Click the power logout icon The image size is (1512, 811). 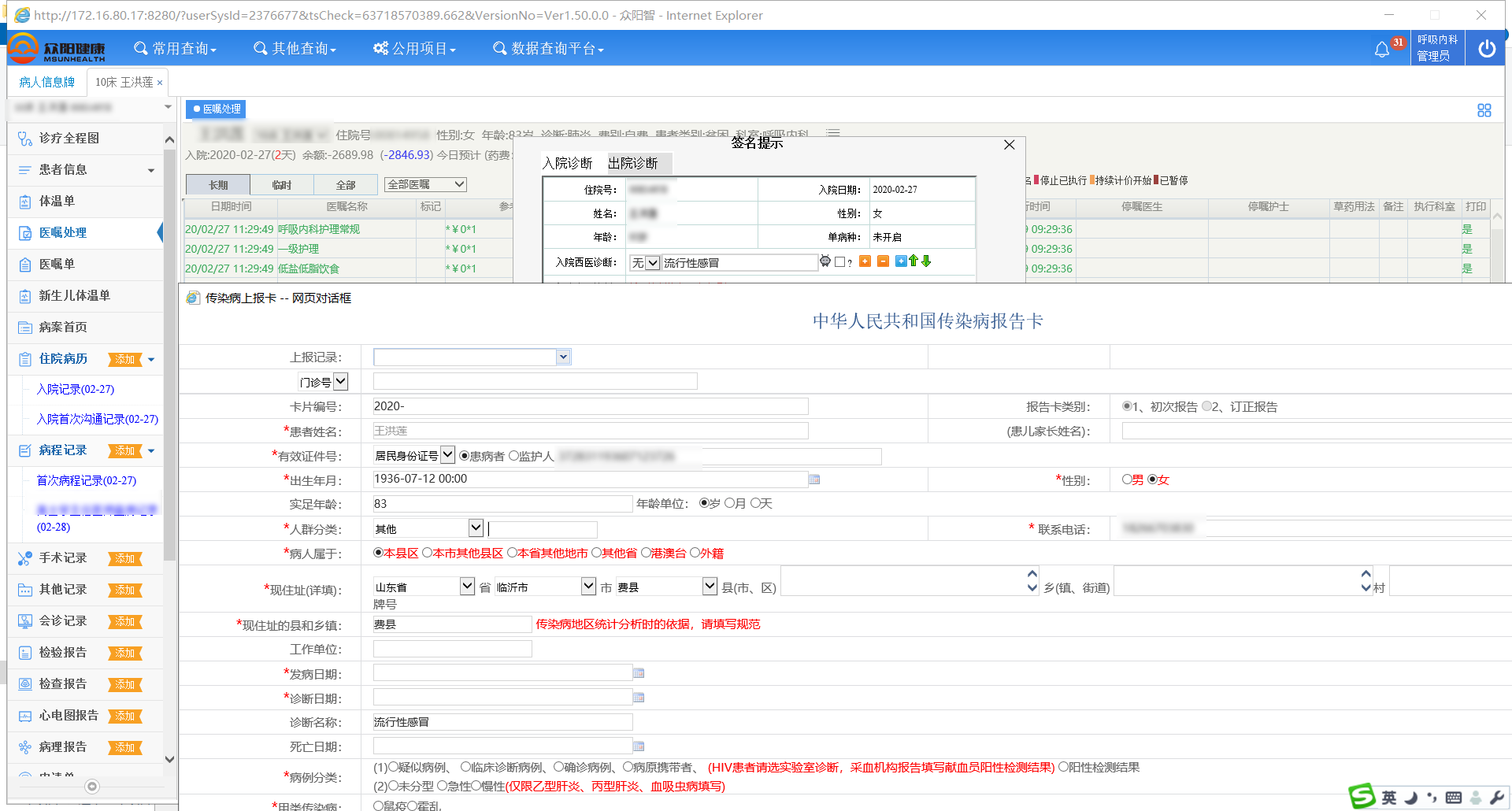(1487, 49)
